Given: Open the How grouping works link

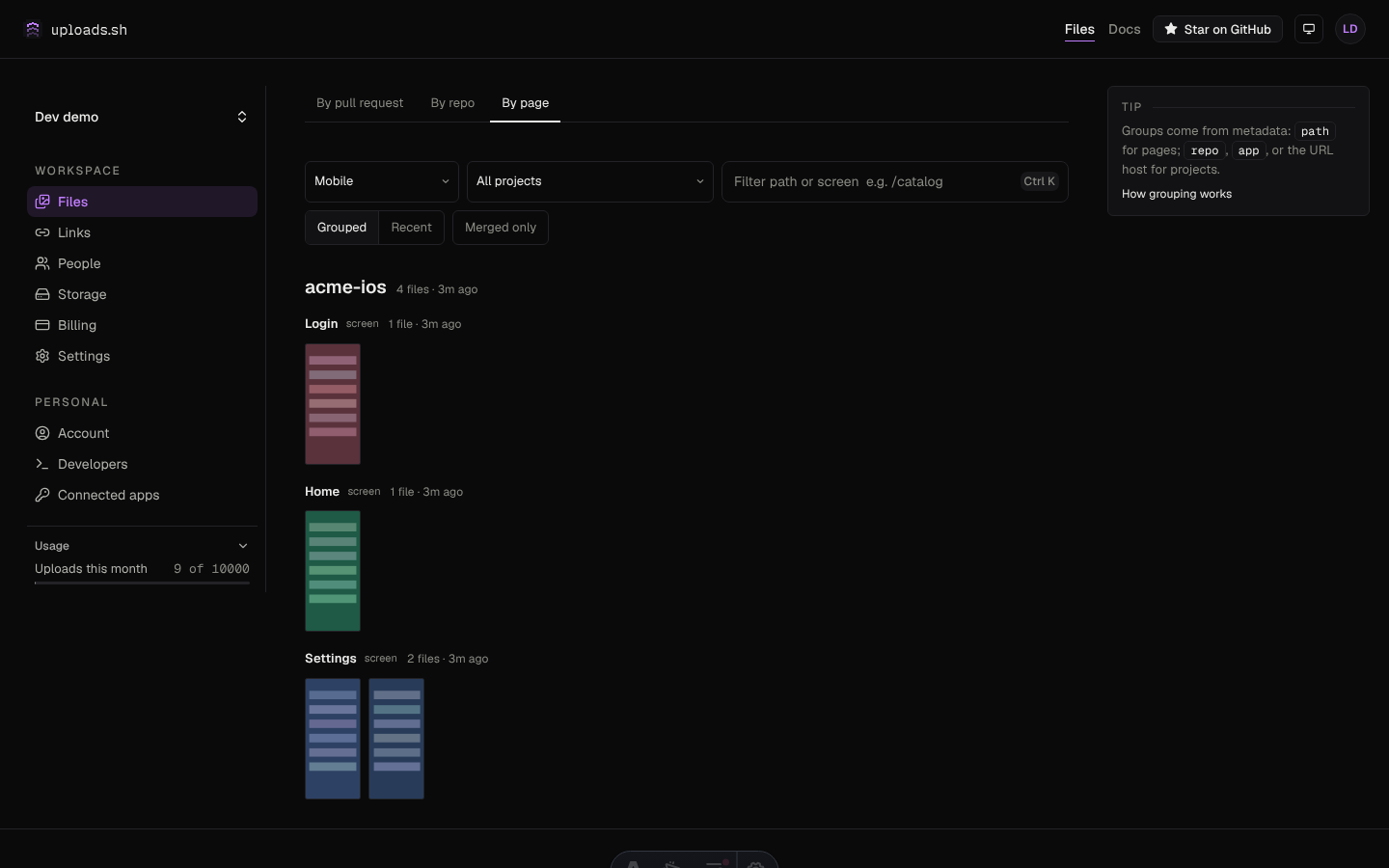Looking at the screenshot, I should point(1177,194).
